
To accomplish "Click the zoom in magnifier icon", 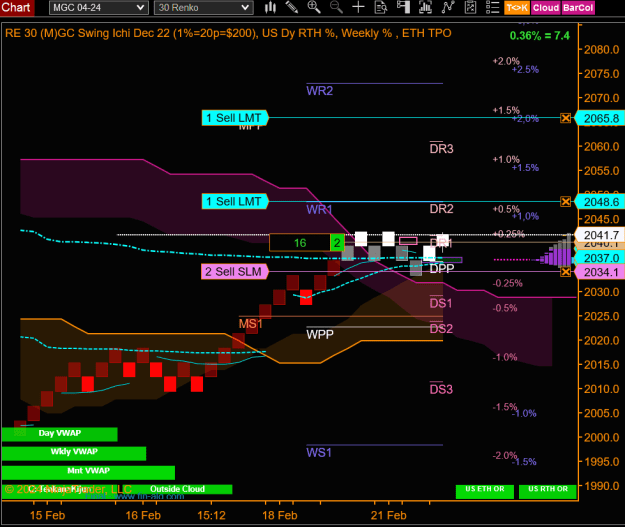I will pyautogui.click(x=314, y=7).
